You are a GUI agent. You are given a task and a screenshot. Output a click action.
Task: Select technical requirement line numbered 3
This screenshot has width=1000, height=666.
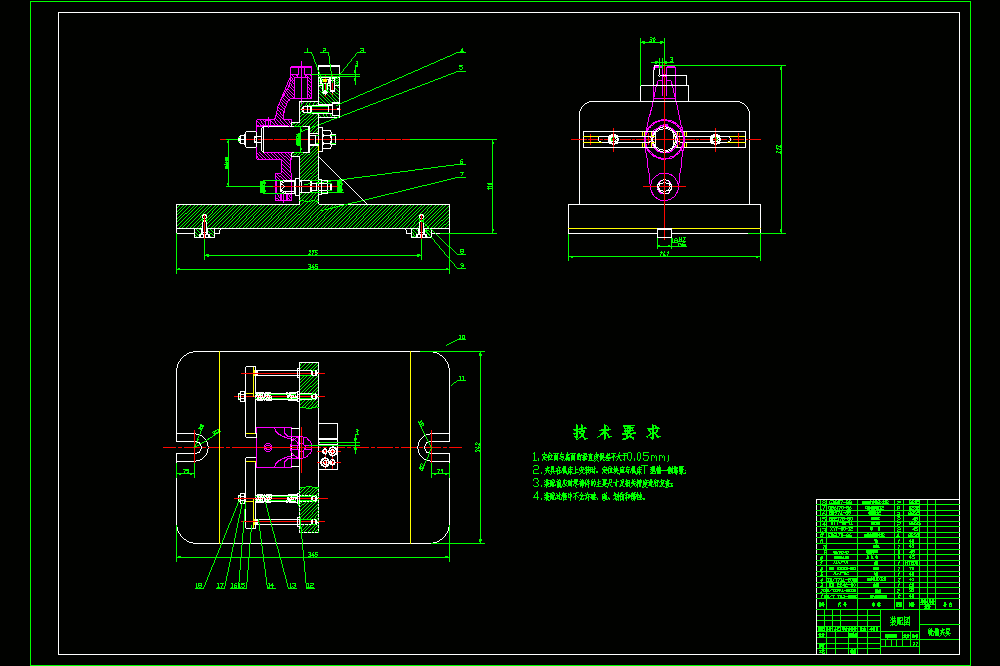click(603, 484)
